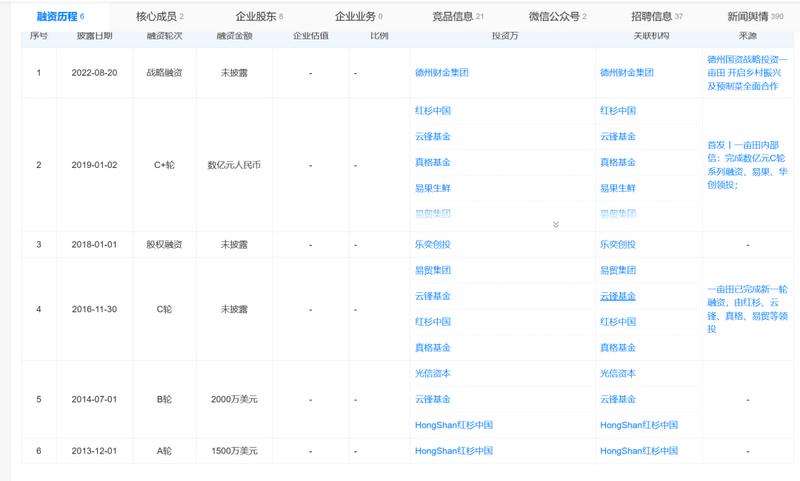Open 真格基金 investor link in the C+轮 row
This screenshot has width=800, height=481.
pyautogui.click(x=433, y=162)
